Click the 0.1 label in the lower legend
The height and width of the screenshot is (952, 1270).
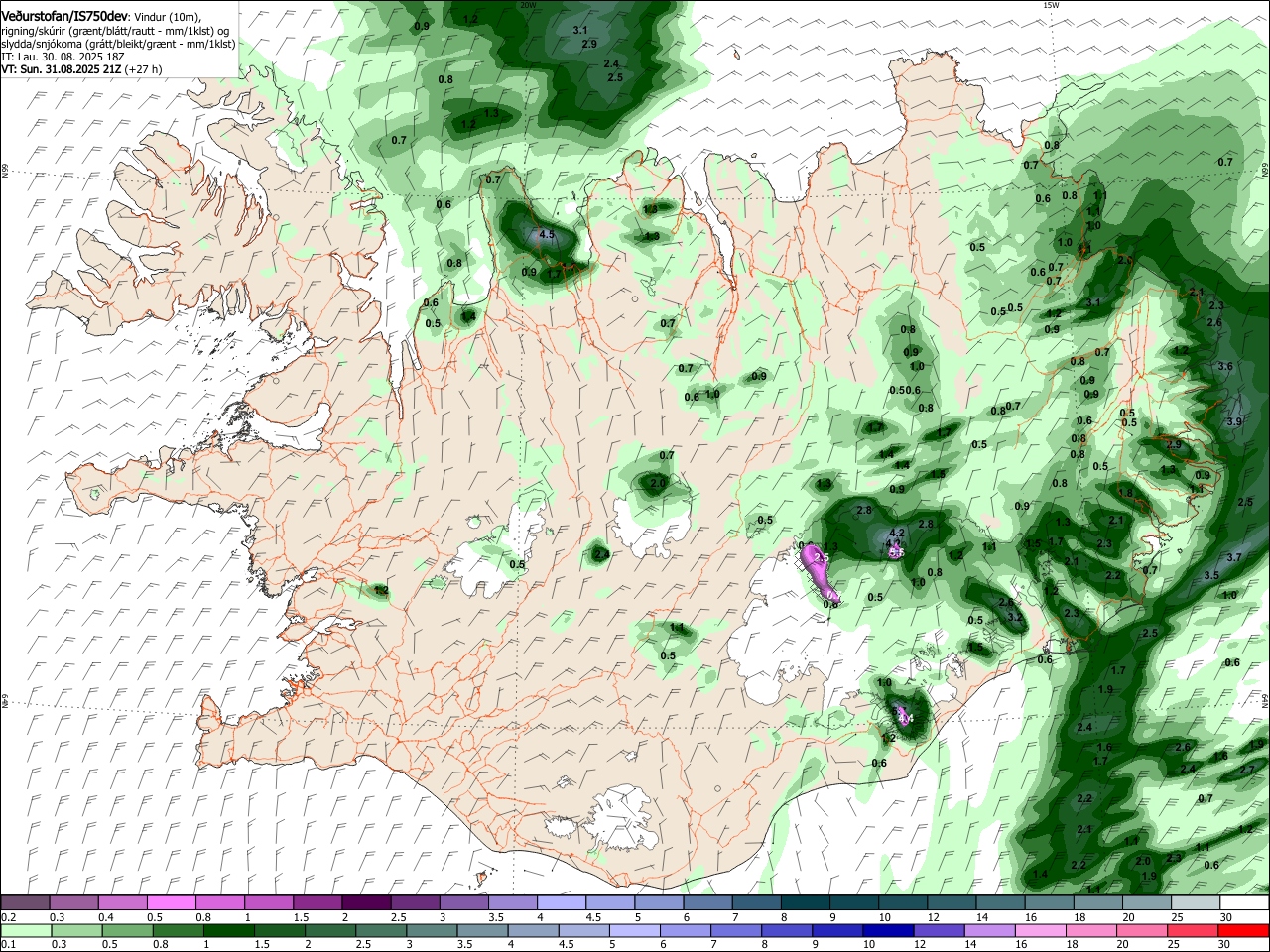coord(9,945)
